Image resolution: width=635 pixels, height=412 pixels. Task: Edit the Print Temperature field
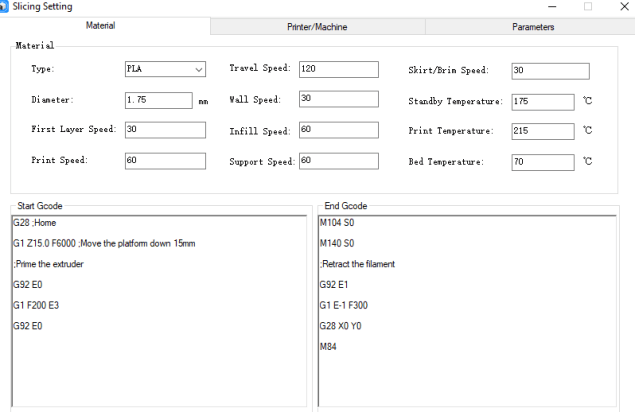pyautogui.click(x=542, y=131)
